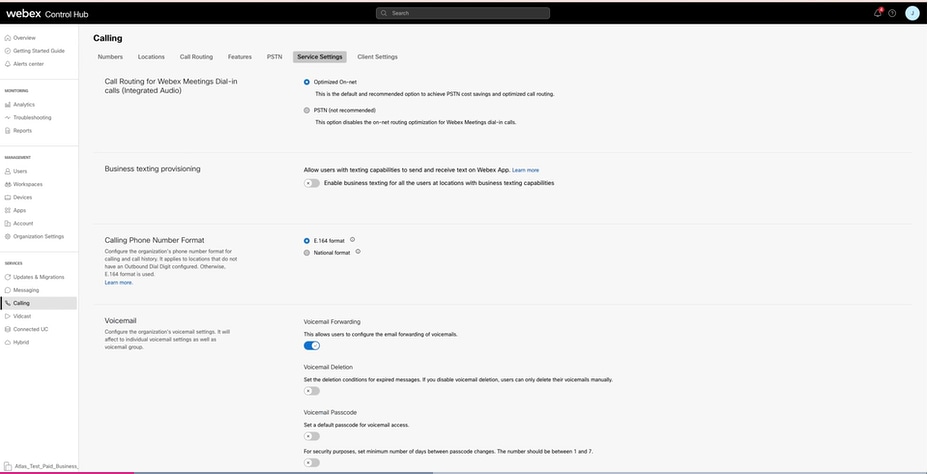Enable the Voicemail Deletion toggle
The width and height of the screenshot is (928, 474).
(x=311, y=391)
